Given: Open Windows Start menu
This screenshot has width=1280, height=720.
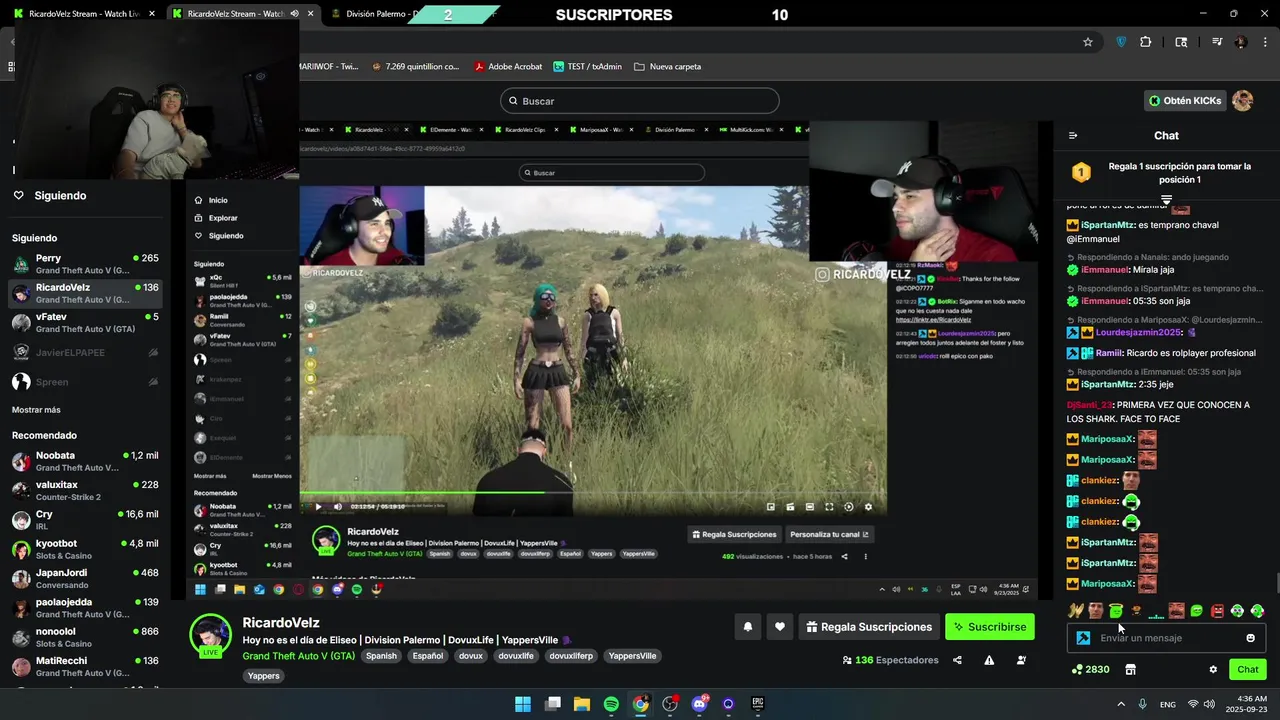Looking at the screenshot, I should point(523,704).
